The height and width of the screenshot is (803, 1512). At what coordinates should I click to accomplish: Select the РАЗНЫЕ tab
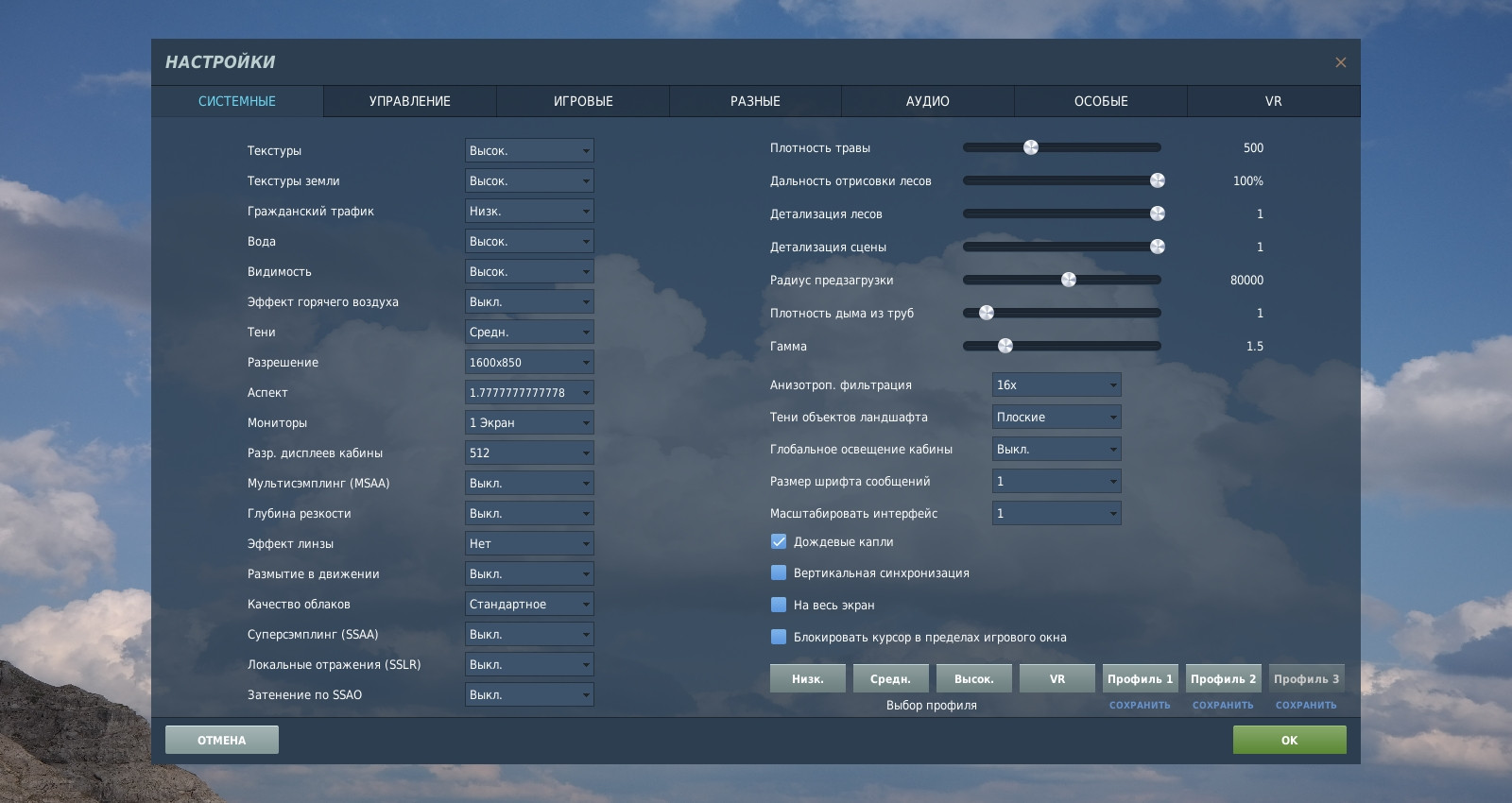point(755,101)
